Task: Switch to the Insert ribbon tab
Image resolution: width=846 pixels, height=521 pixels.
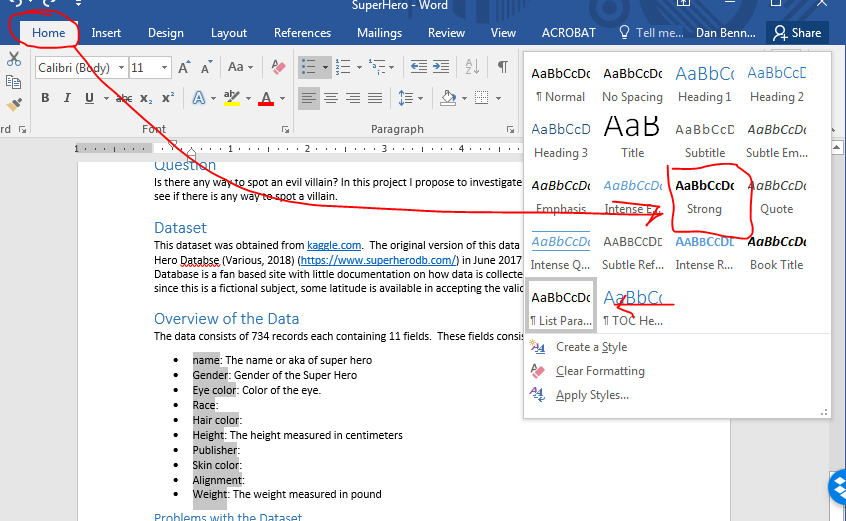Action: [106, 33]
